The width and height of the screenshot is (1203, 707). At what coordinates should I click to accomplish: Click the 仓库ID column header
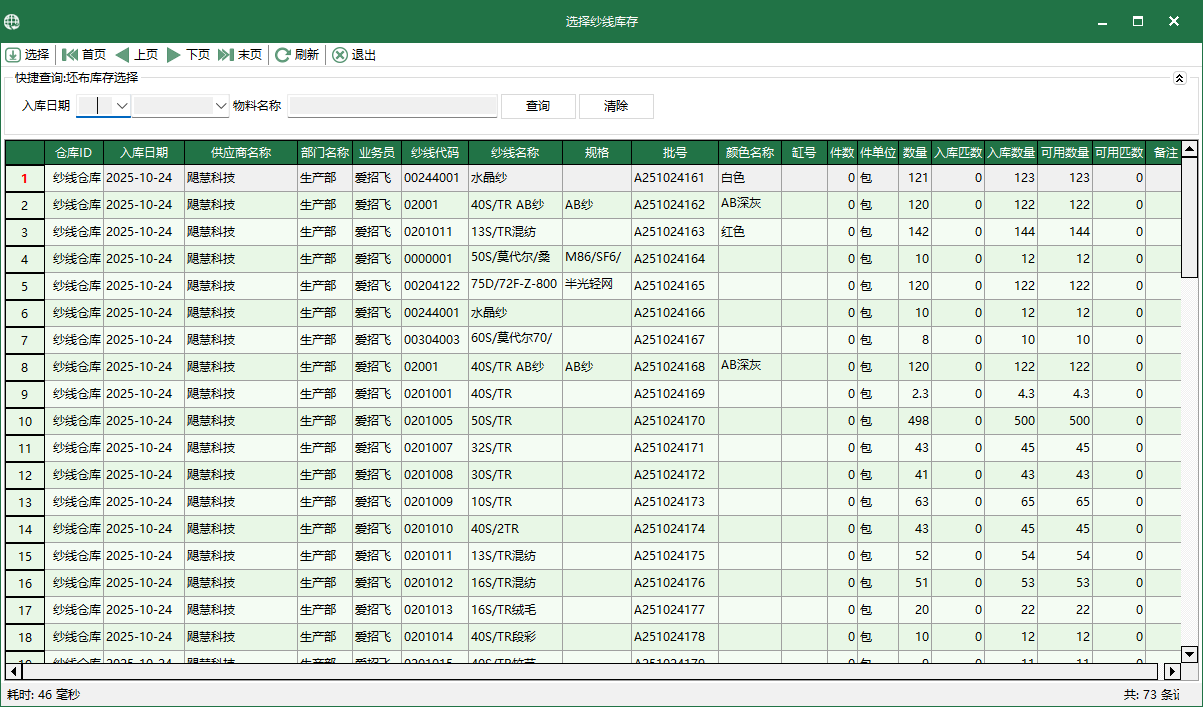(x=76, y=152)
